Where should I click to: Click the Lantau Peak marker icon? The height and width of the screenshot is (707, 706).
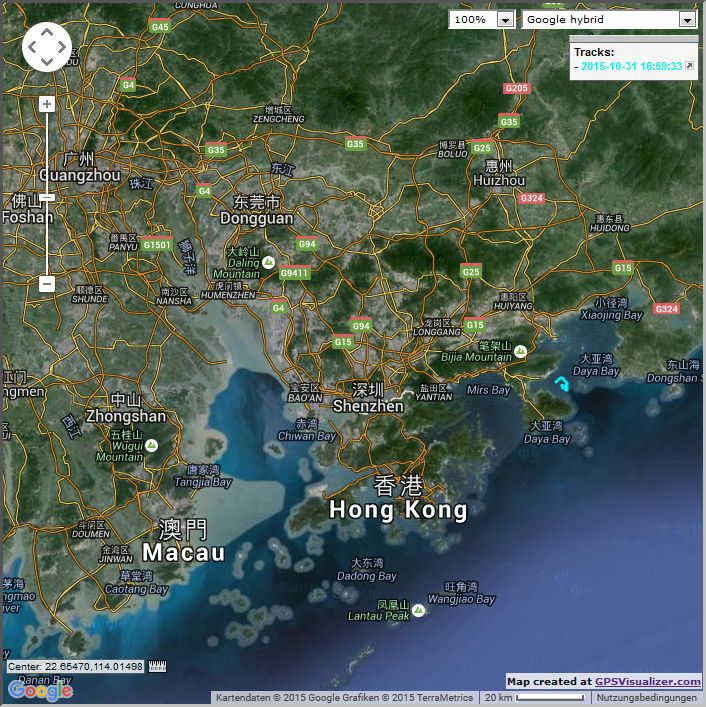coord(419,609)
